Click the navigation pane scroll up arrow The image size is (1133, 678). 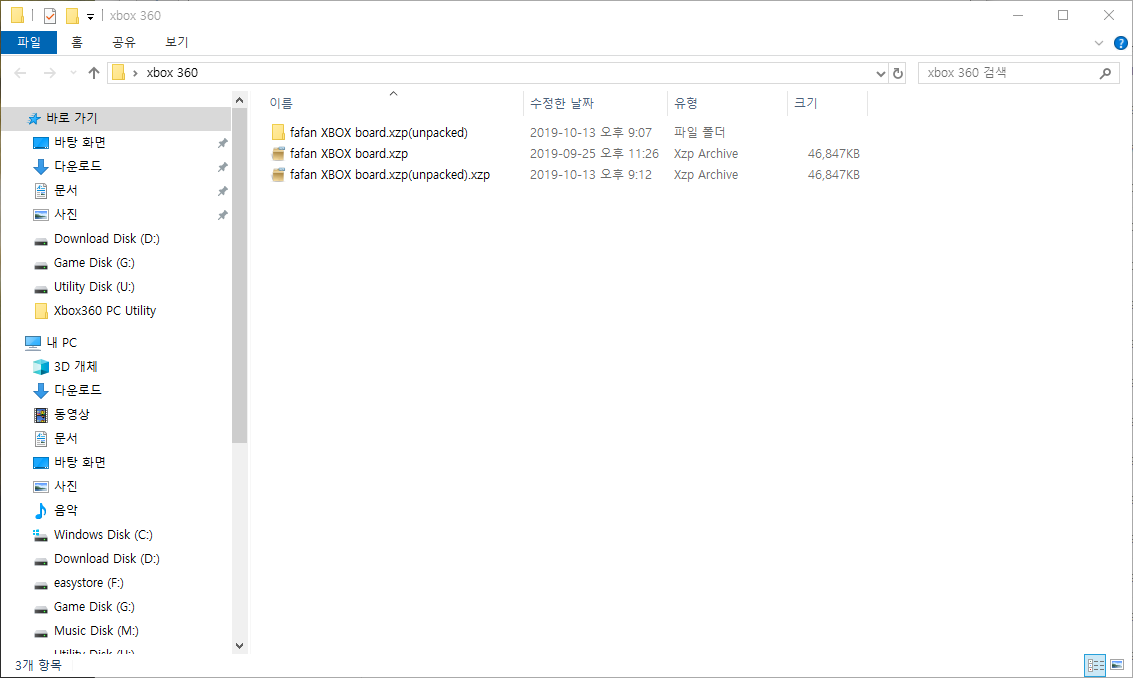[x=240, y=100]
